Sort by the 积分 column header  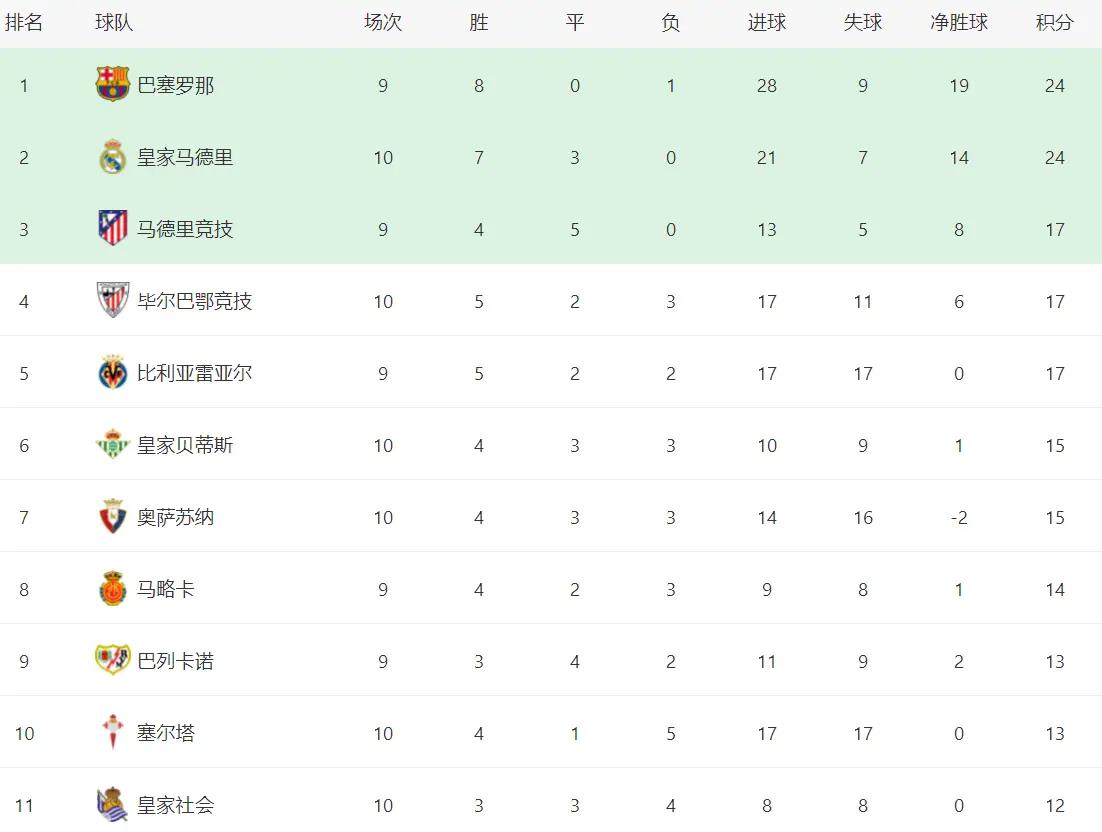(x=1055, y=22)
